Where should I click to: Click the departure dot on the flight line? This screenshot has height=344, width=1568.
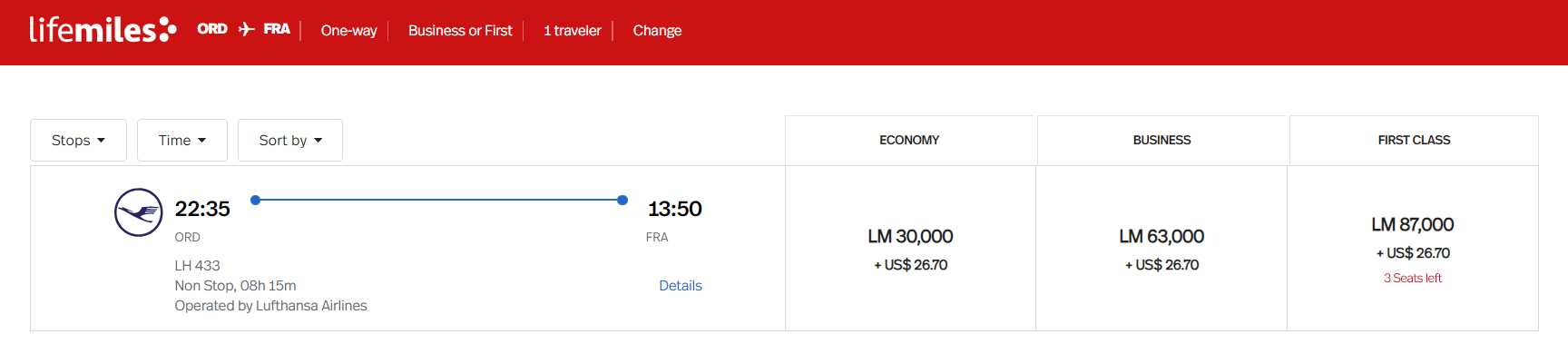click(256, 200)
